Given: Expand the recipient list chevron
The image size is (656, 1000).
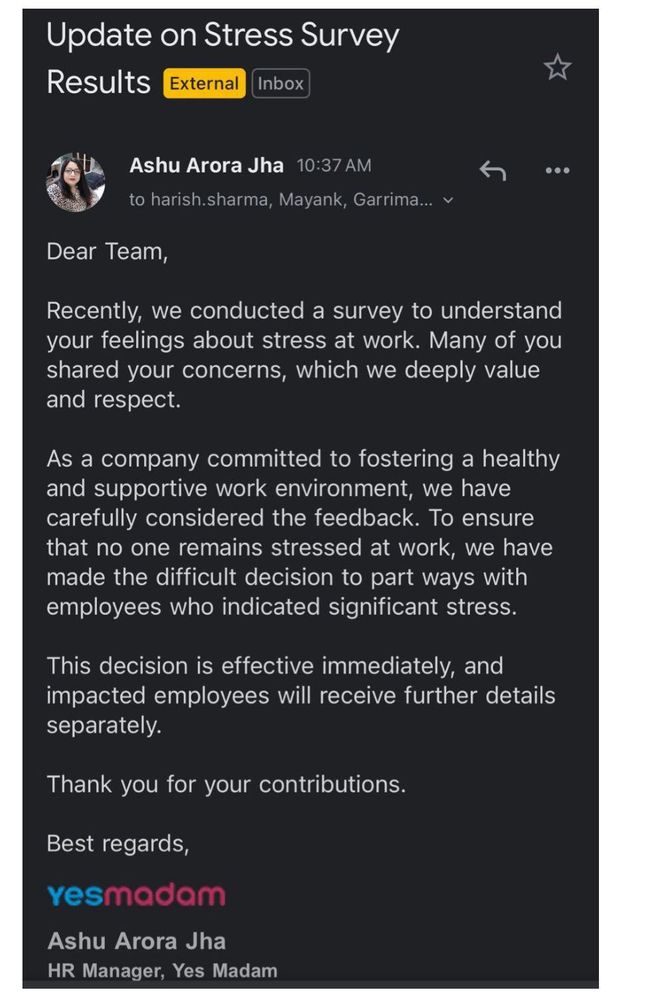Looking at the screenshot, I should [447, 199].
